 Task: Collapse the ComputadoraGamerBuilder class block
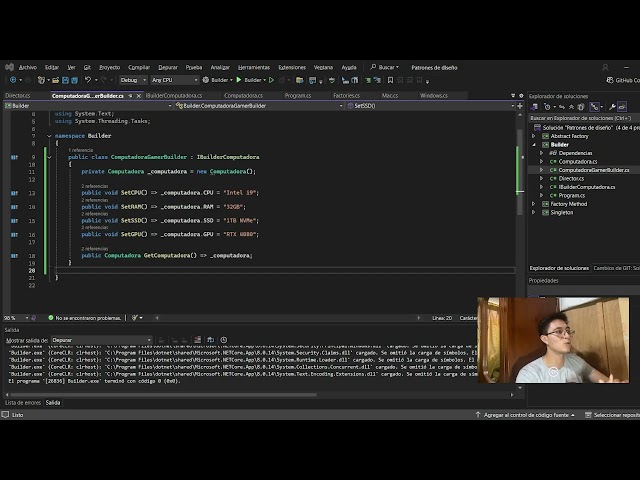tap(49, 157)
